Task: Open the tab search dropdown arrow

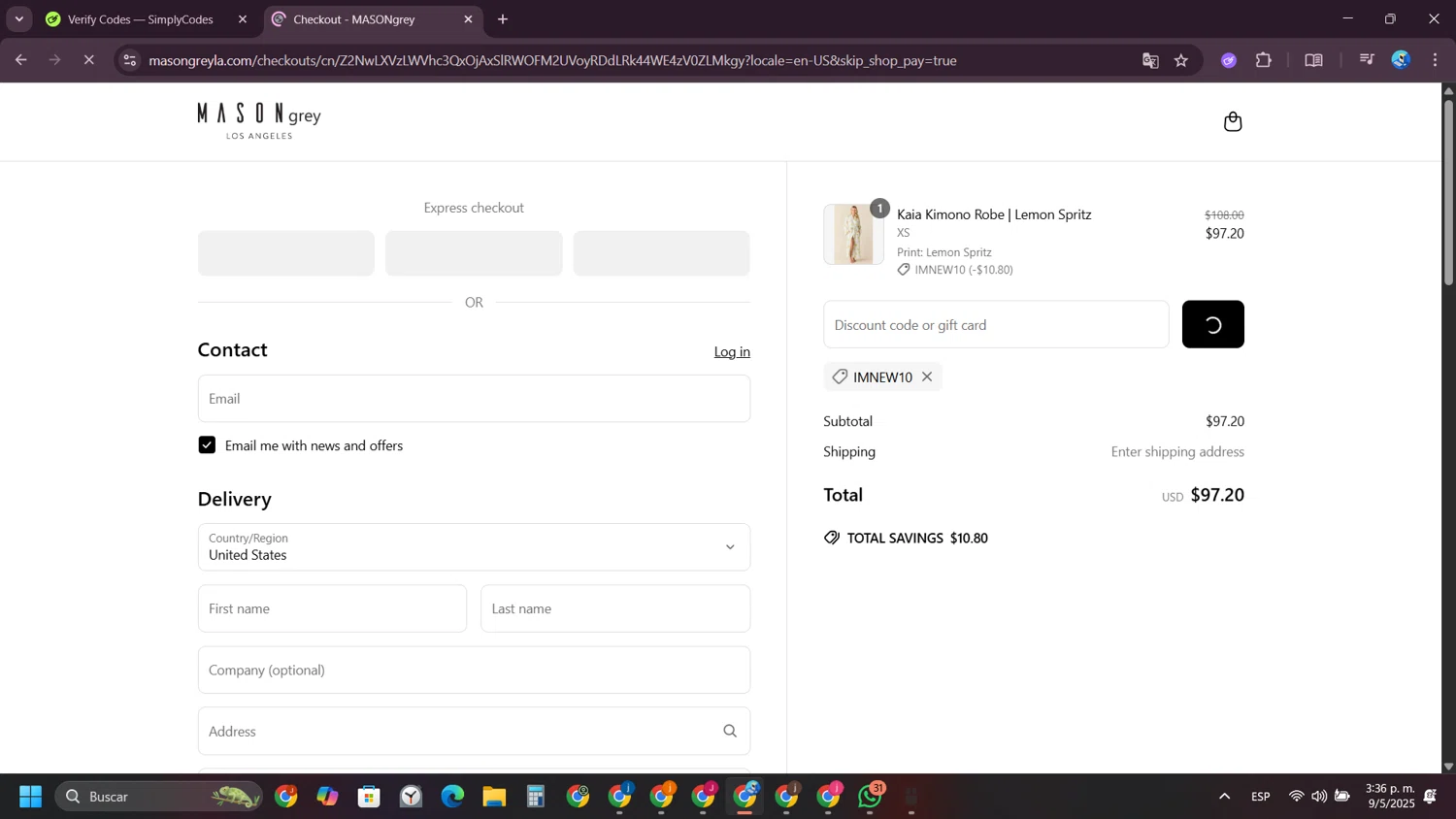Action: click(18, 19)
